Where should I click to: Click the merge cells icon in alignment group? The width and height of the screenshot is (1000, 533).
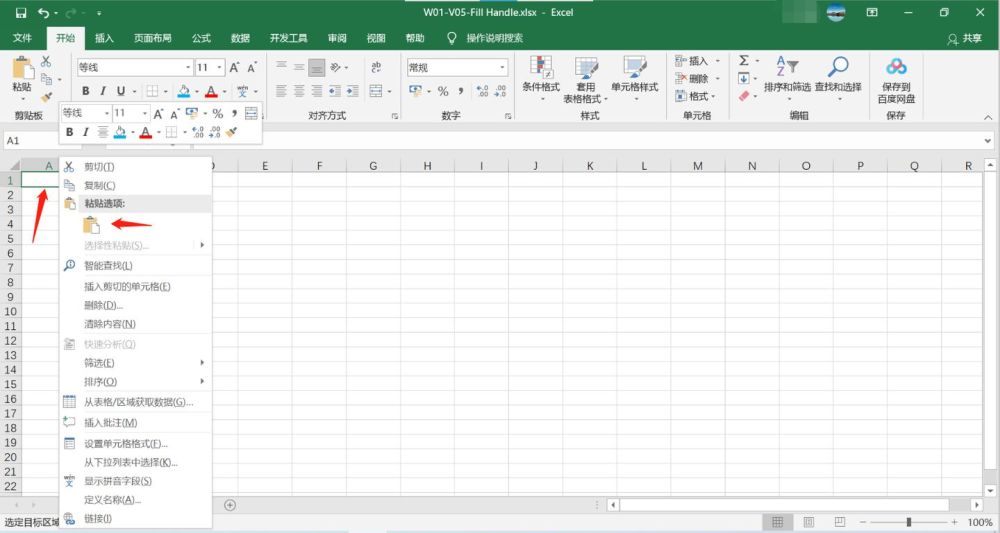[376, 91]
